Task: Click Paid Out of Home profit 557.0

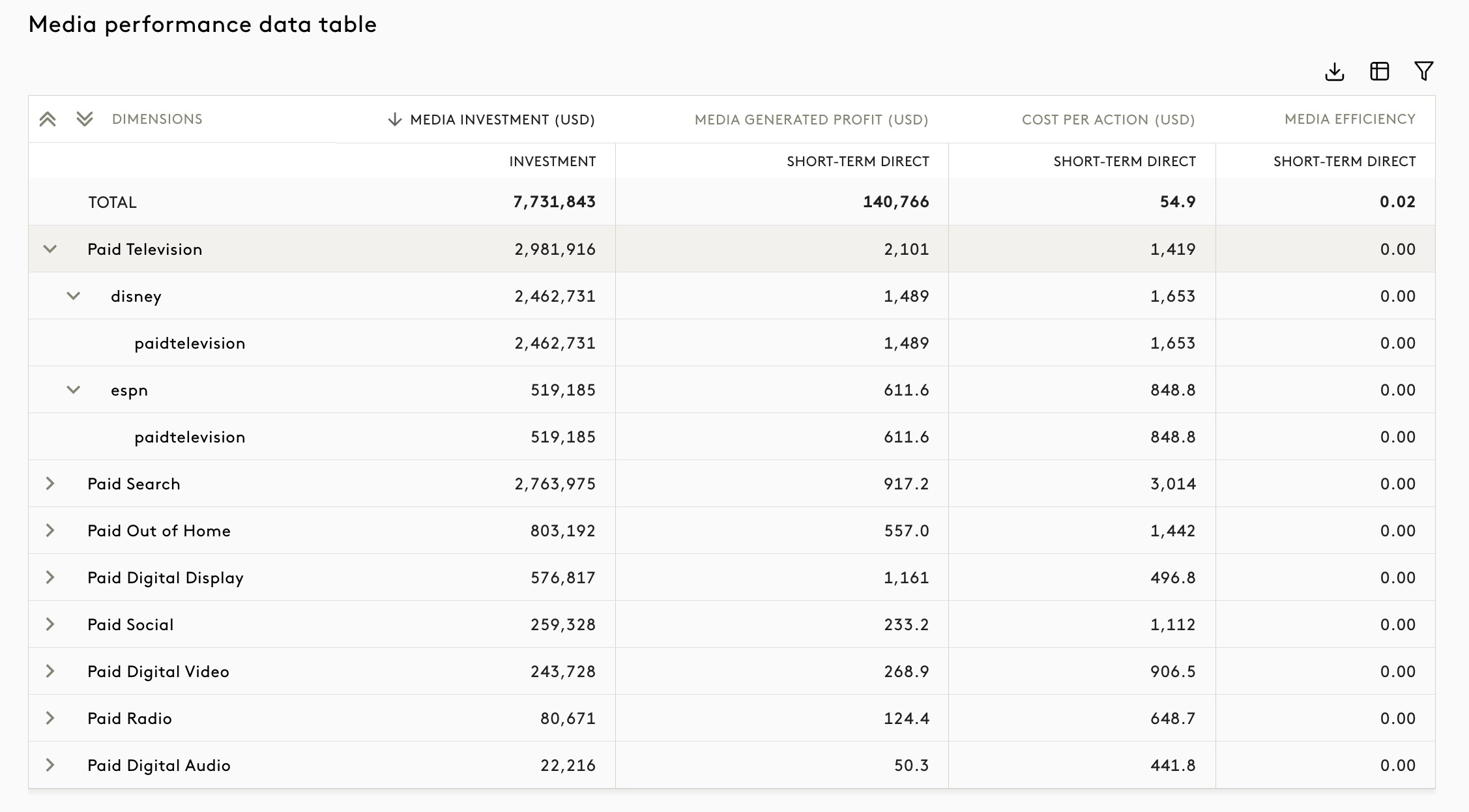Action: (906, 530)
